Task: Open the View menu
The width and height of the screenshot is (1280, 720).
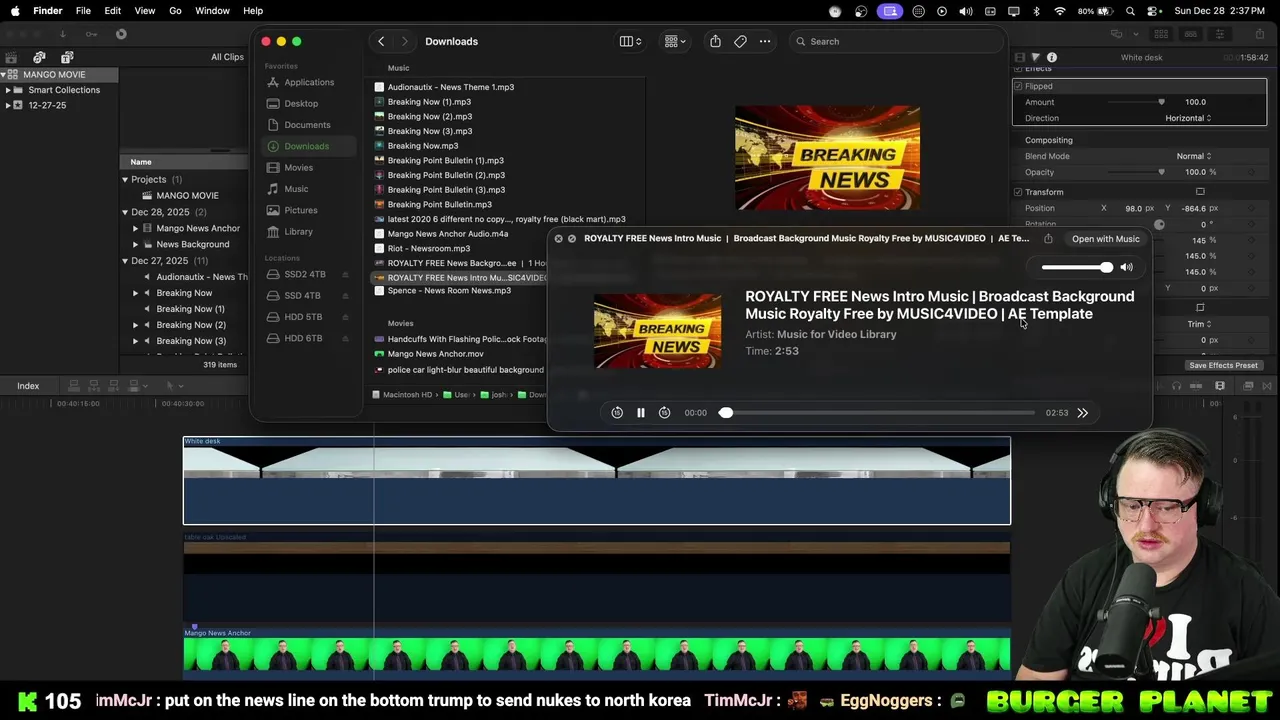Action: (x=144, y=11)
